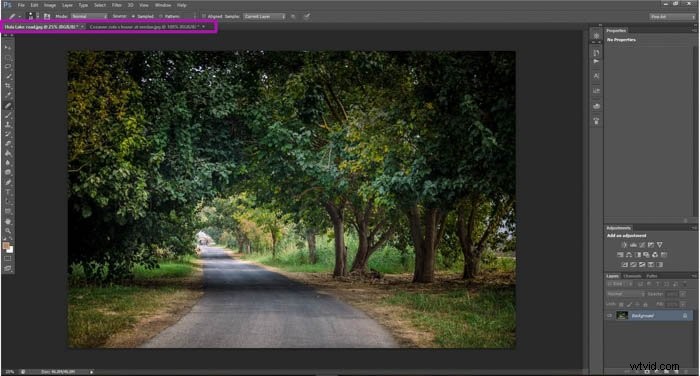The image size is (700, 376).
Task: Select the History Brush tool
Action: (8, 134)
